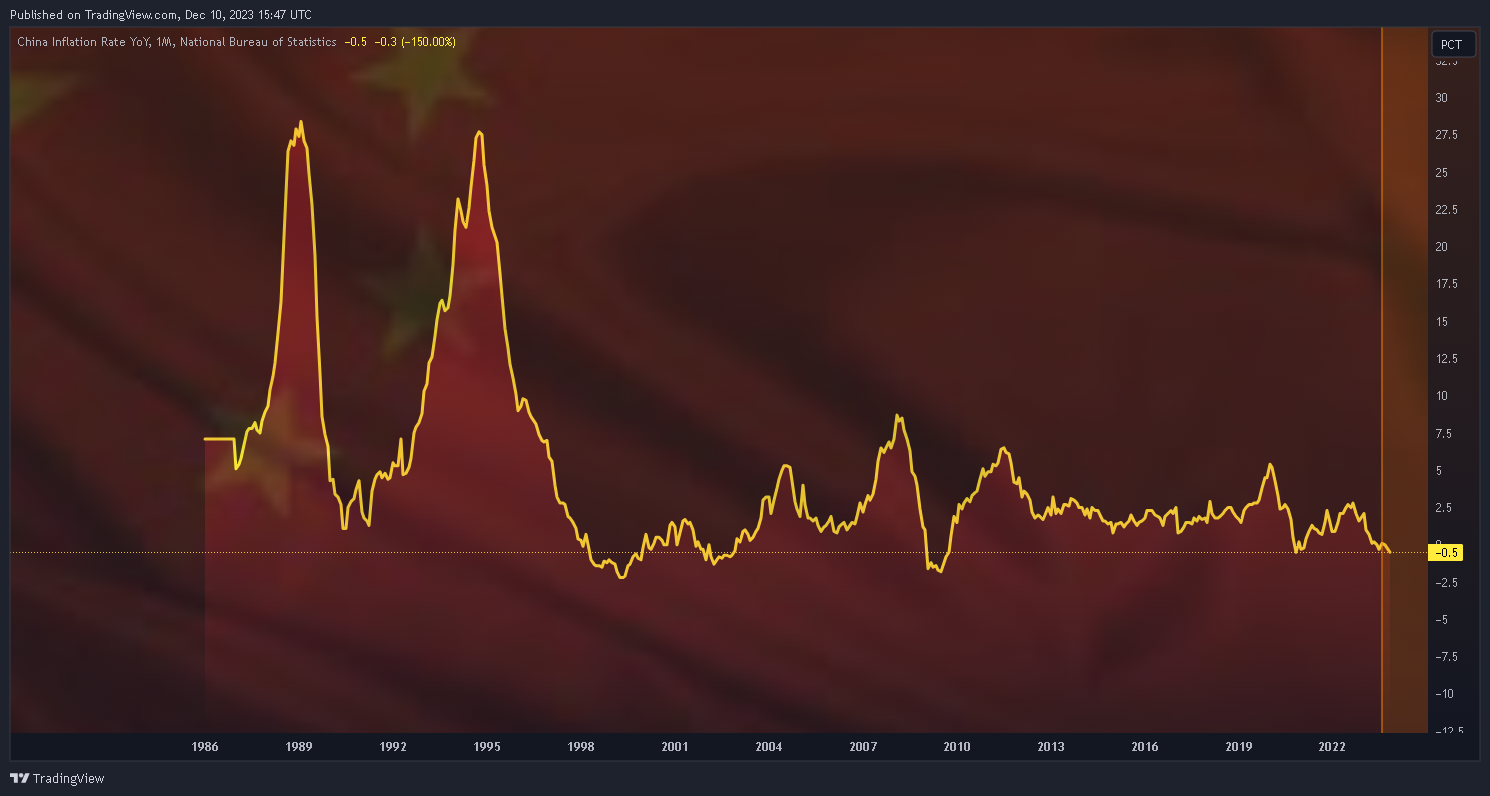Screen dimensions: 1490x796
Task: Click the 12.5 value on price scale
Action: click(x=1446, y=359)
